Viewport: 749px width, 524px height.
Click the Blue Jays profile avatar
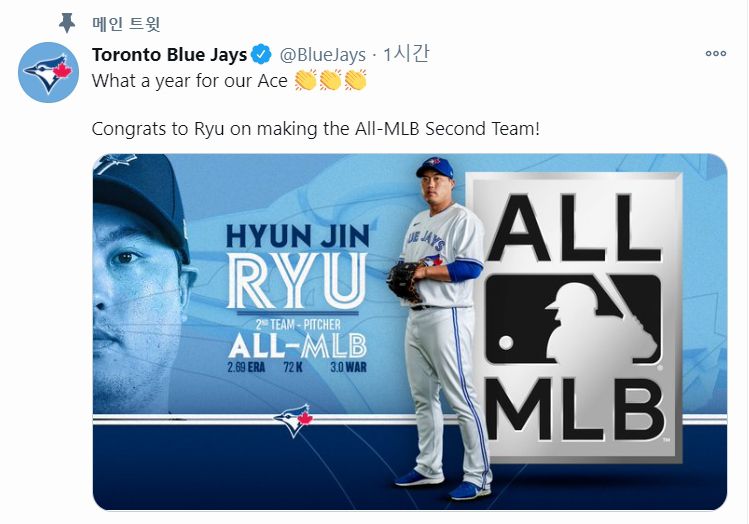[50, 72]
